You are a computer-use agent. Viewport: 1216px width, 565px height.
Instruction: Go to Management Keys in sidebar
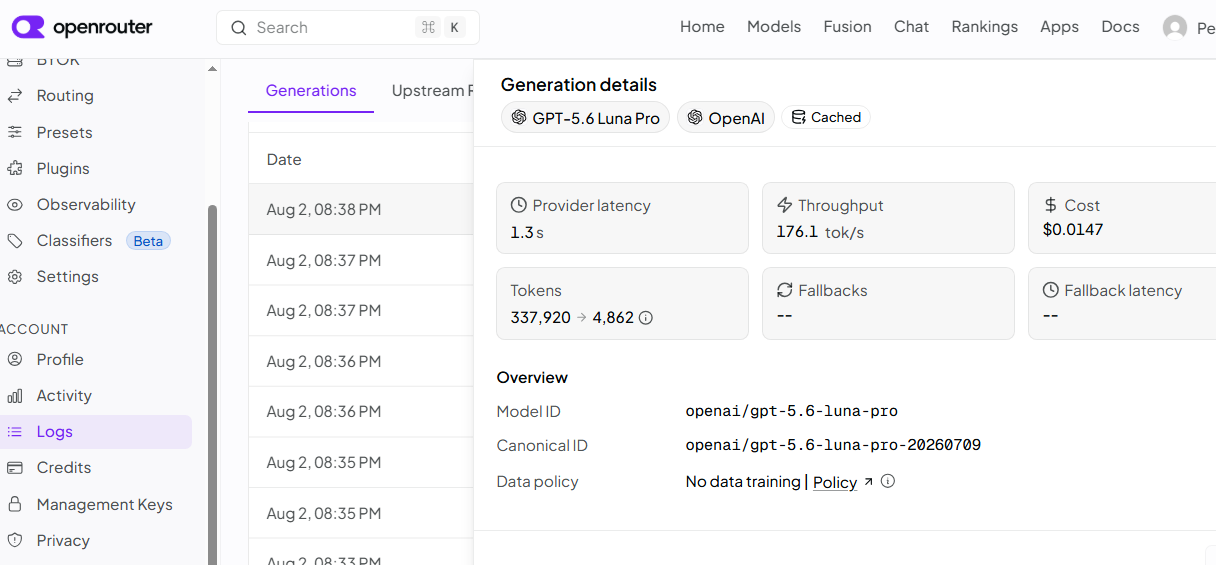(105, 504)
